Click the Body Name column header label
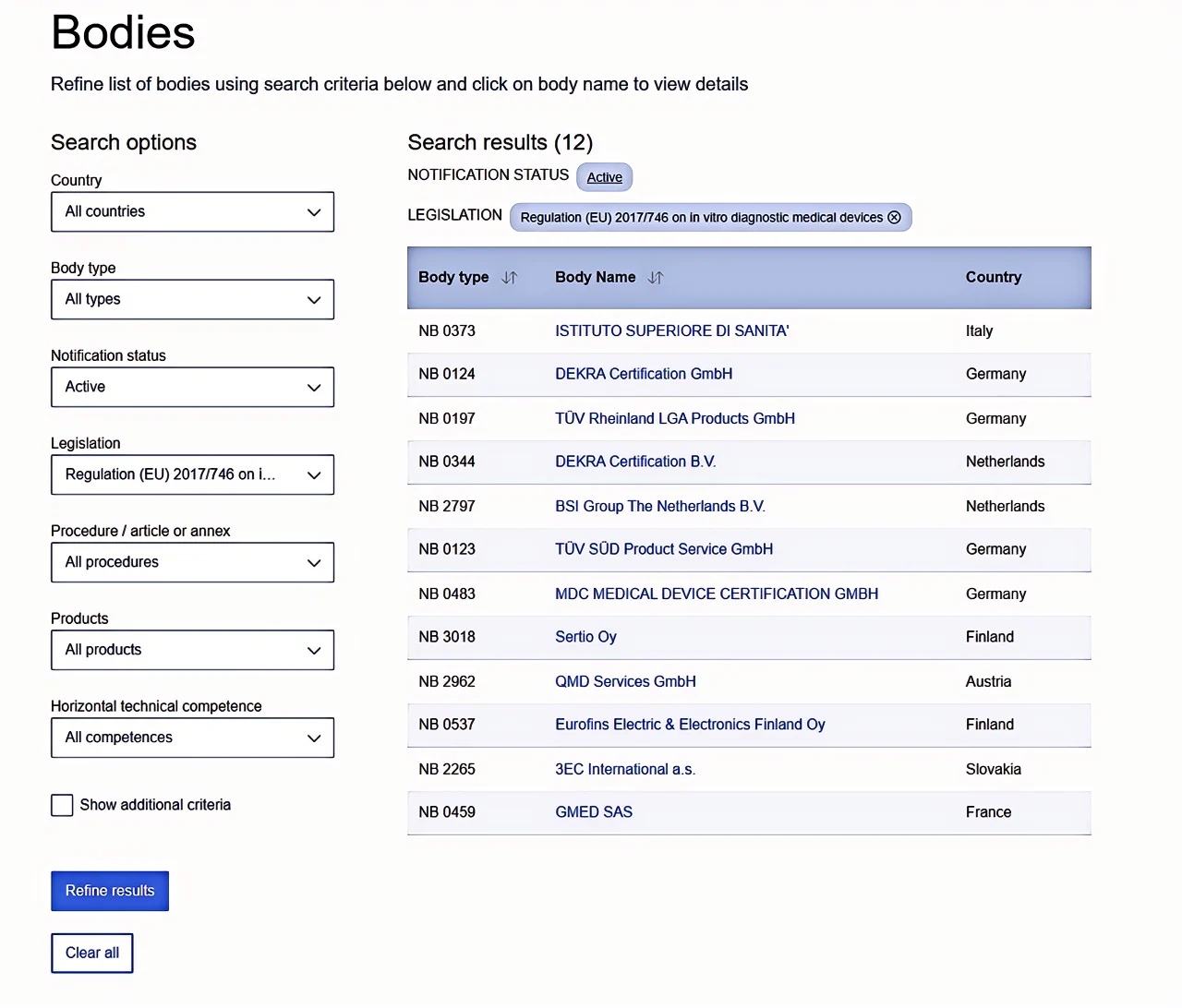 tap(596, 277)
